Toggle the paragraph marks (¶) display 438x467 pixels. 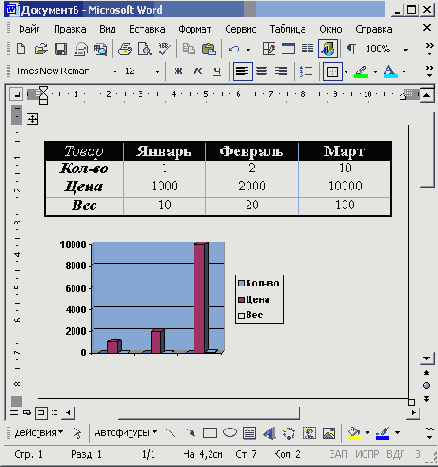(351, 49)
